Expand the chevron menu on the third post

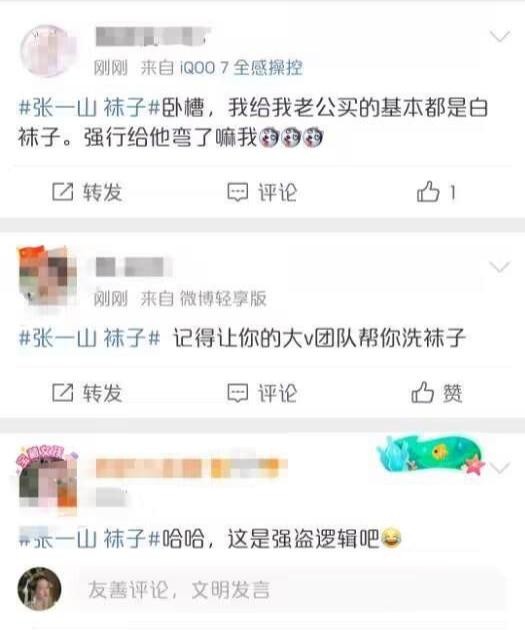(x=500, y=468)
